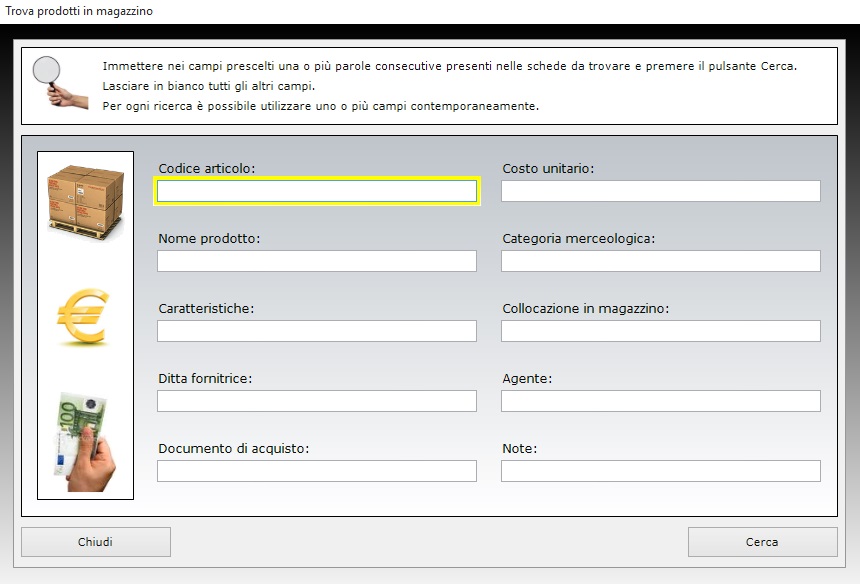Start the search with Cerca button

coord(763,542)
